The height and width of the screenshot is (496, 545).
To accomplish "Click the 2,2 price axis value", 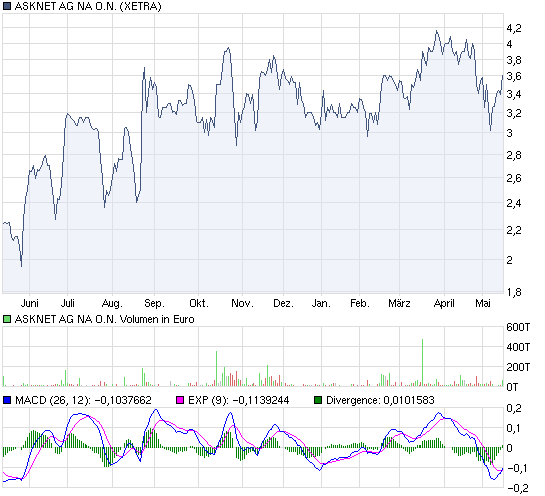I will 514,230.
